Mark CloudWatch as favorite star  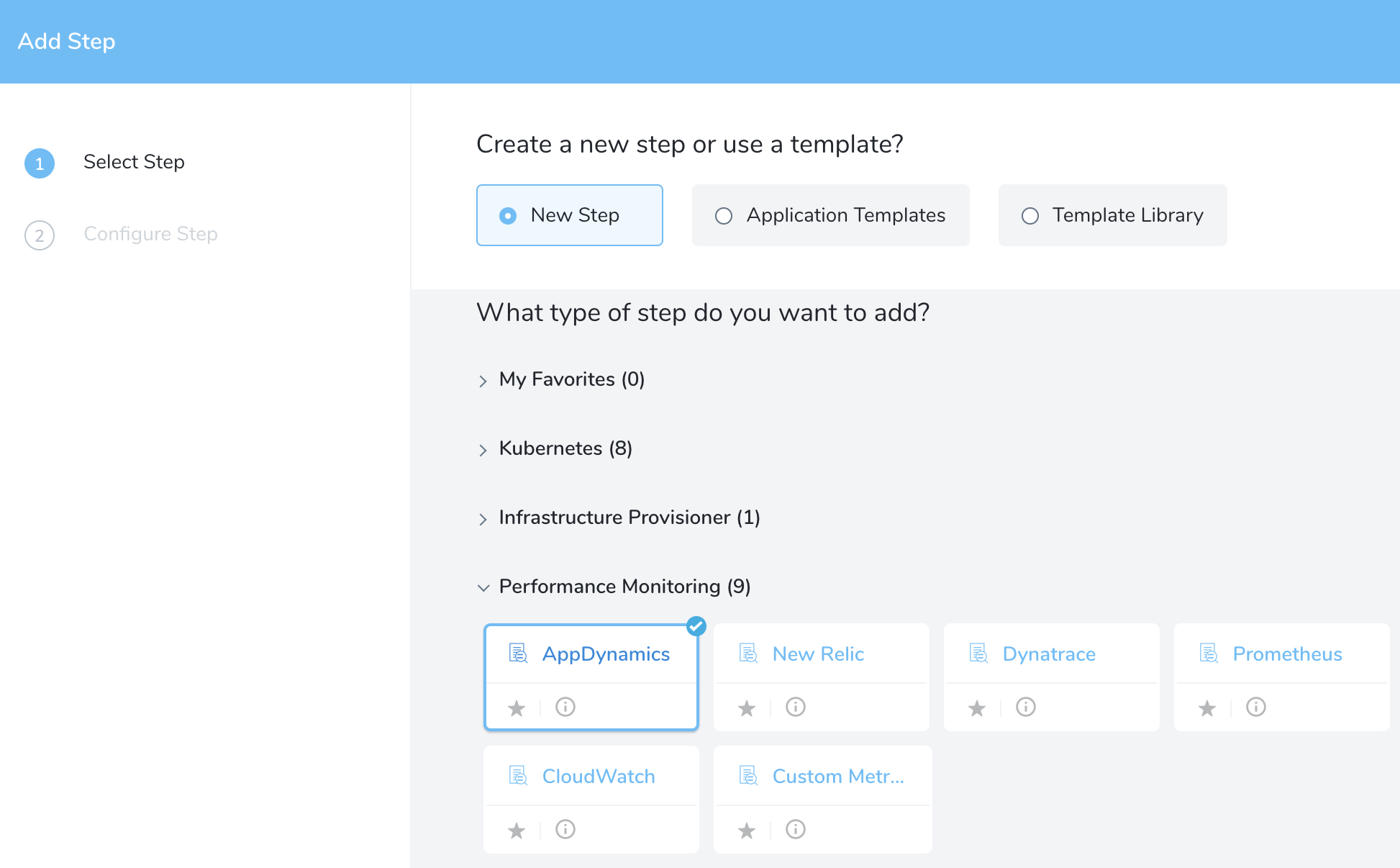pos(517,830)
